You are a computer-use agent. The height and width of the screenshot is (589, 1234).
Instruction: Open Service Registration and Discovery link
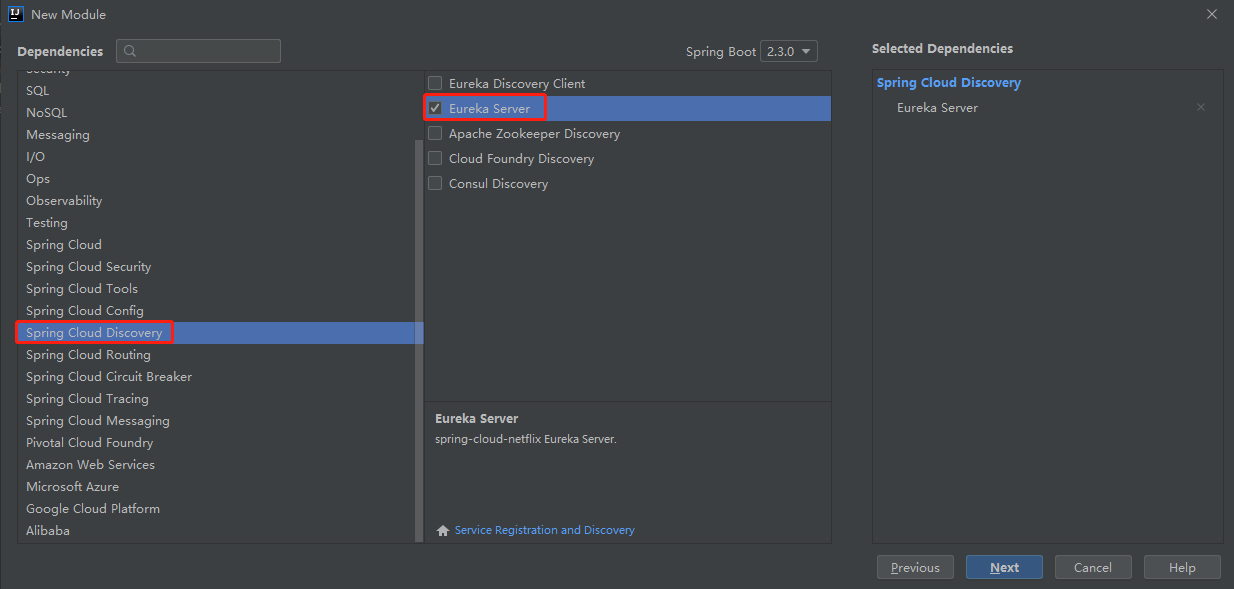(x=544, y=530)
